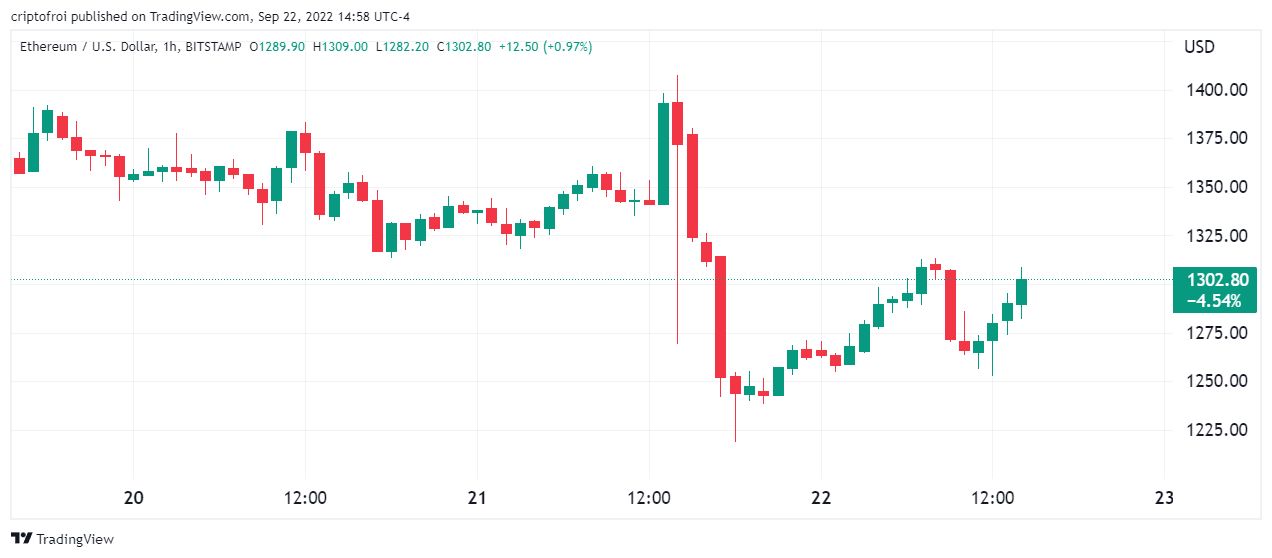Image resolution: width=1272 pixels, height=558 pixels.
Task: Click the latest green candle at 1302
Action: pos(1021,290)
